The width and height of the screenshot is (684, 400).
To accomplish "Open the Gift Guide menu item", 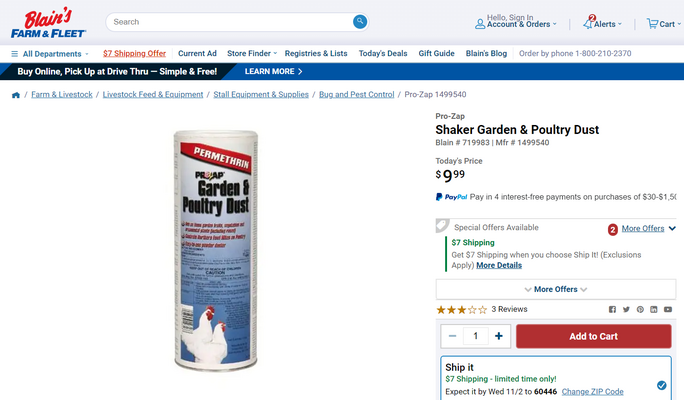I will 436,53.
